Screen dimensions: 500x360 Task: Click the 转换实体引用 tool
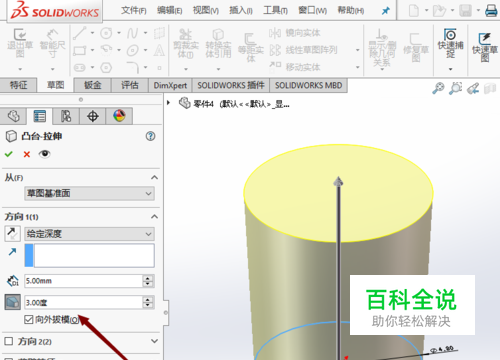218,43
